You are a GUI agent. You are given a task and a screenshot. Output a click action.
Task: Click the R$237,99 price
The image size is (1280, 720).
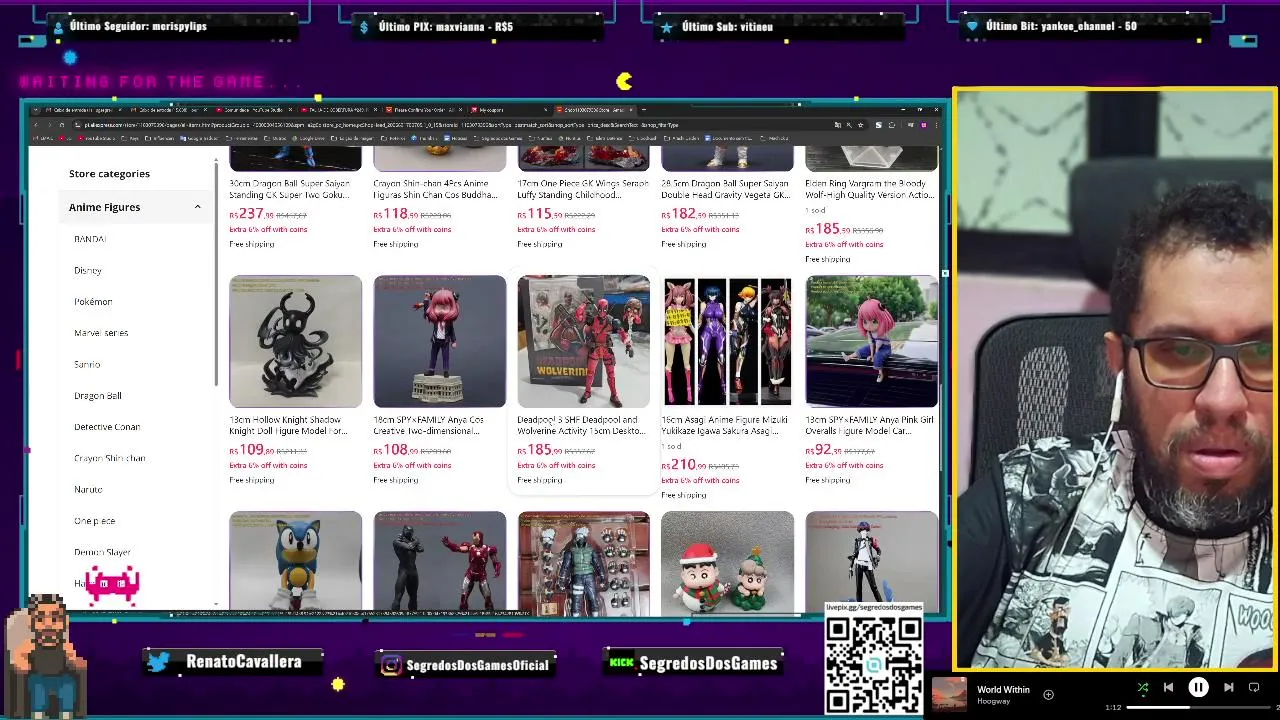tap(252, 214)
